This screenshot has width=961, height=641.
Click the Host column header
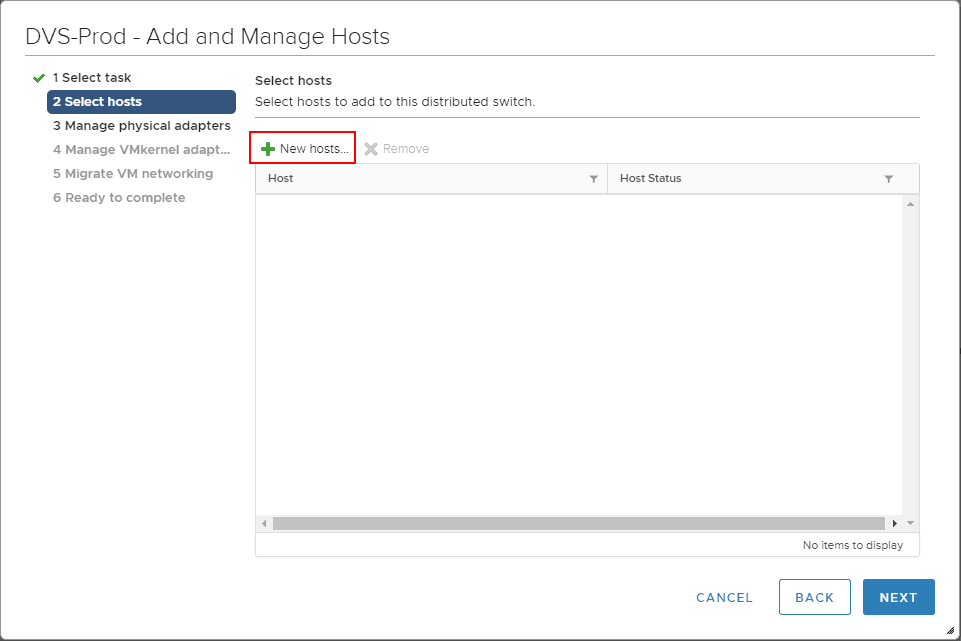coord(281,178)
